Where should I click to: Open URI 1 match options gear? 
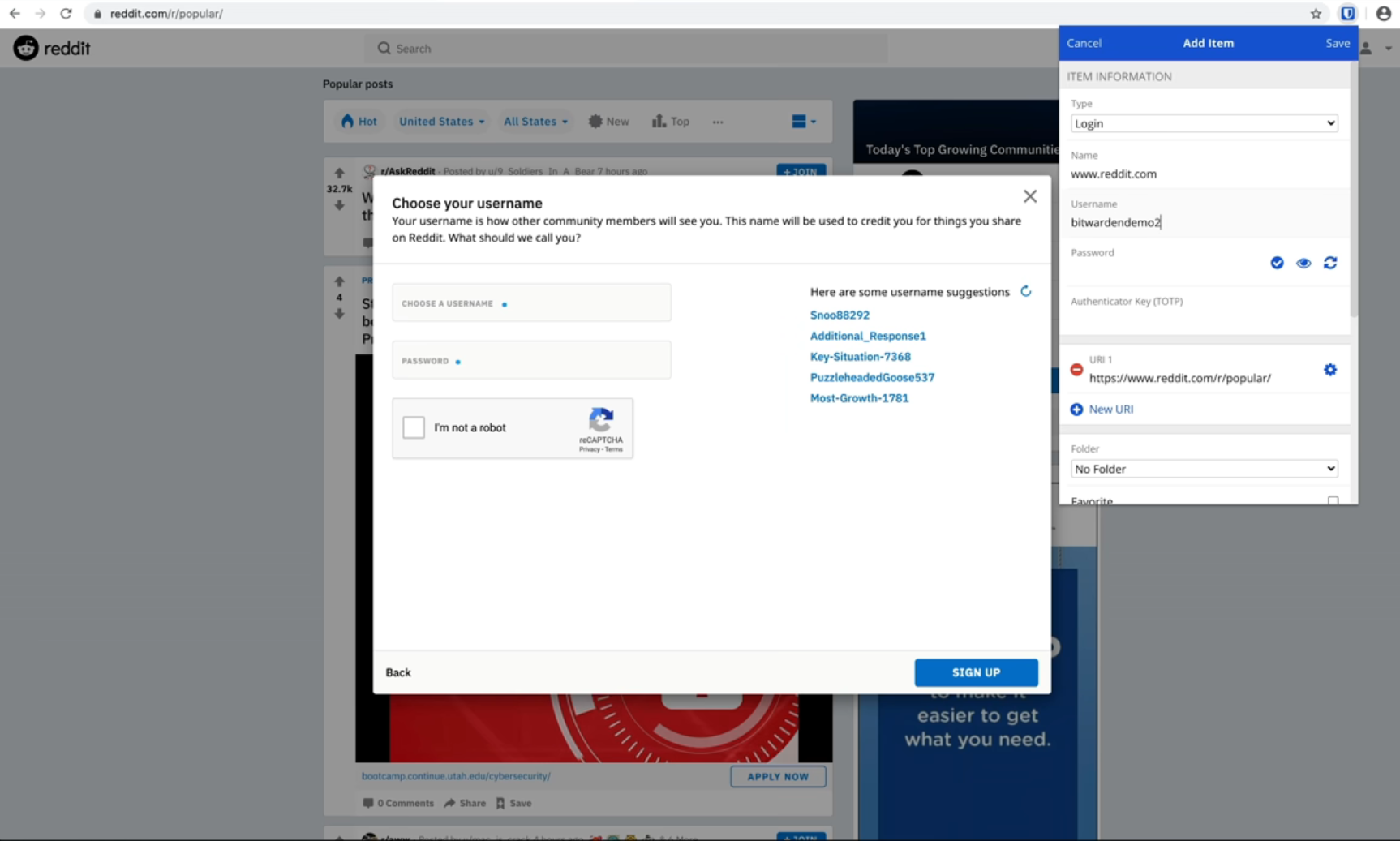1330,370
